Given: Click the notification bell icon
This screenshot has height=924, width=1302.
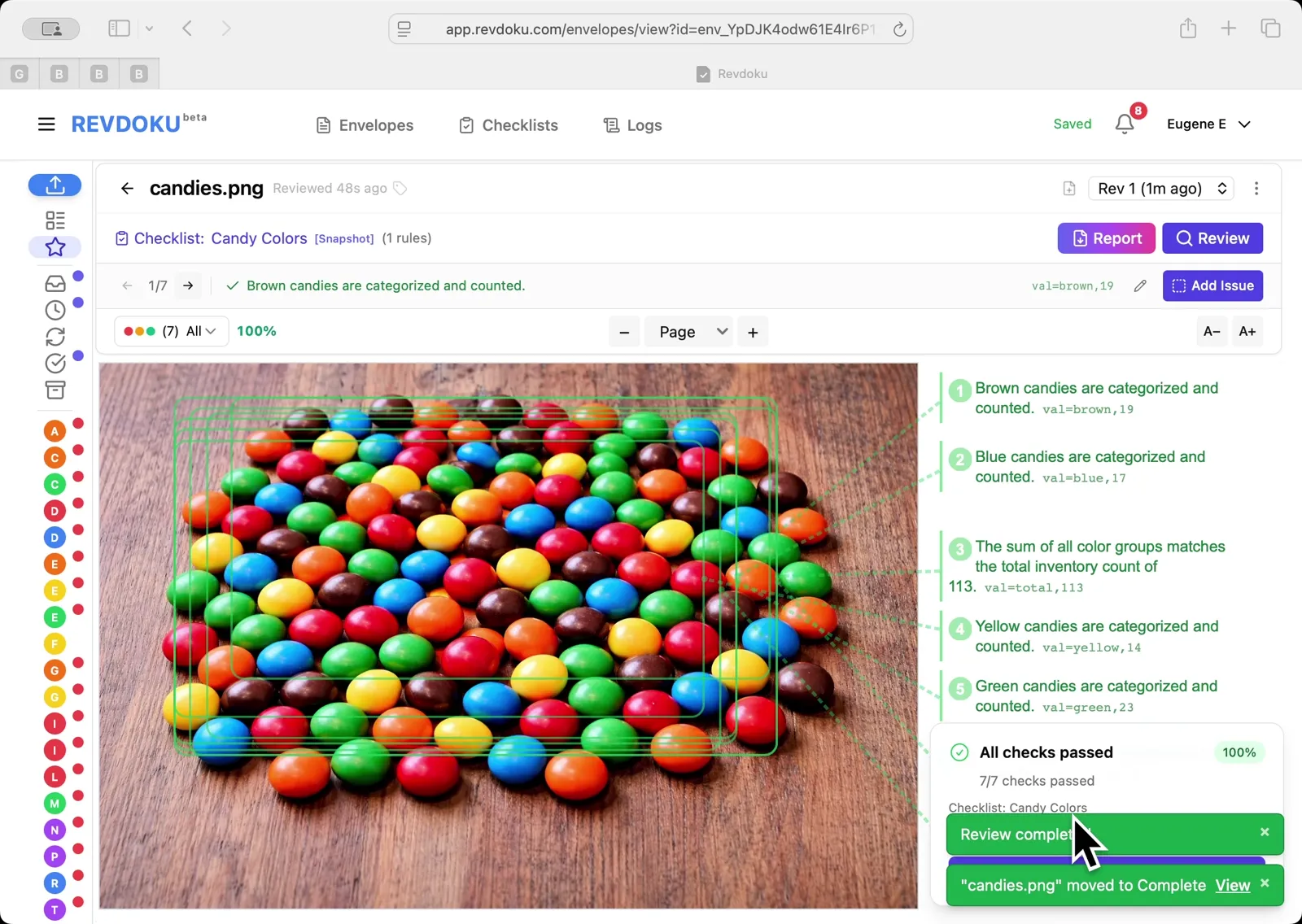Looking at the screenshot, I should tap(1125, 124).
